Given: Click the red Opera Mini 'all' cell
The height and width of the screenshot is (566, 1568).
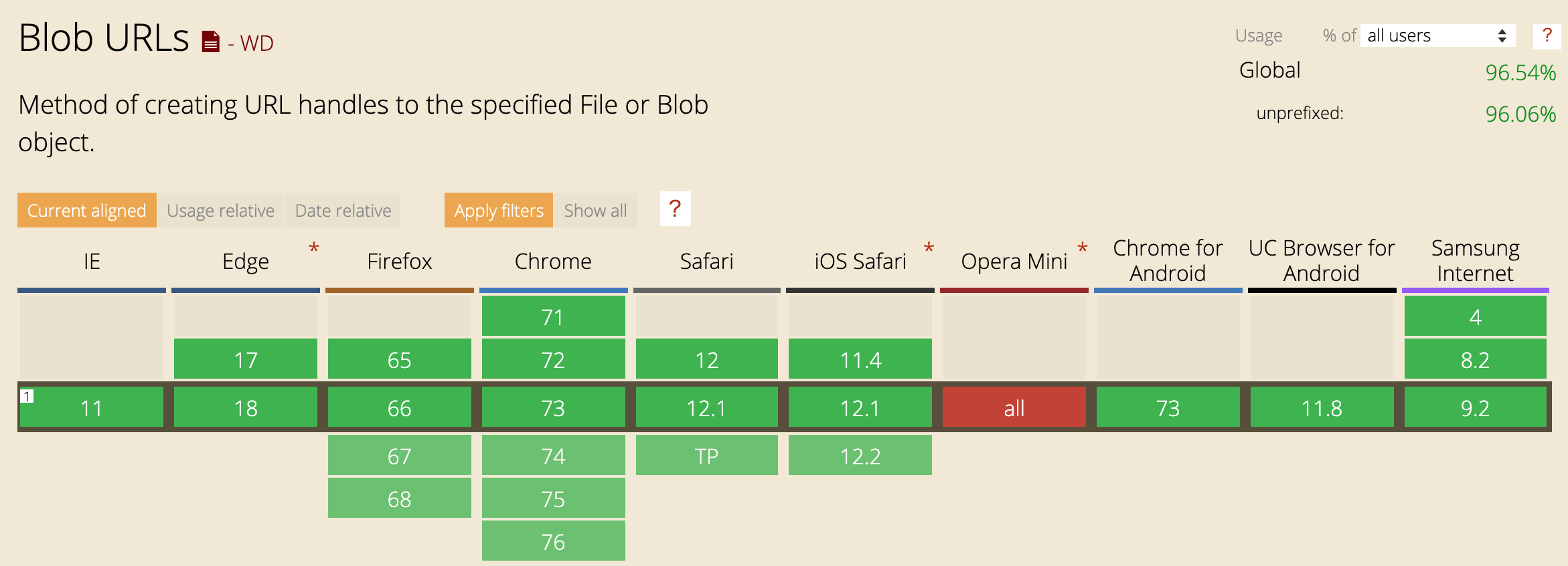Looking at the screenshot, I should [x=1014, y=407].
